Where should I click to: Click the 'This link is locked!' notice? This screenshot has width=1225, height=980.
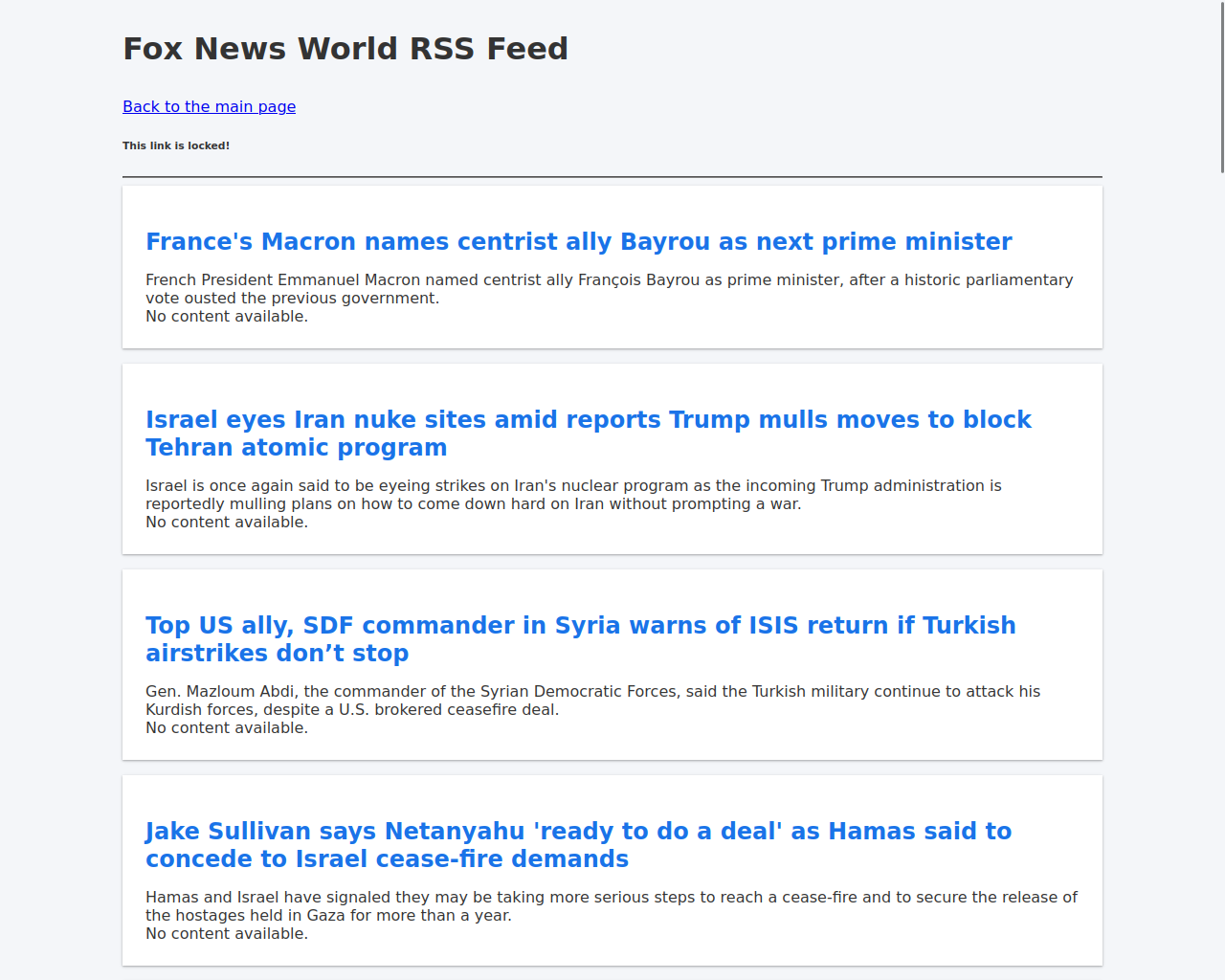(x=176, y=145)
